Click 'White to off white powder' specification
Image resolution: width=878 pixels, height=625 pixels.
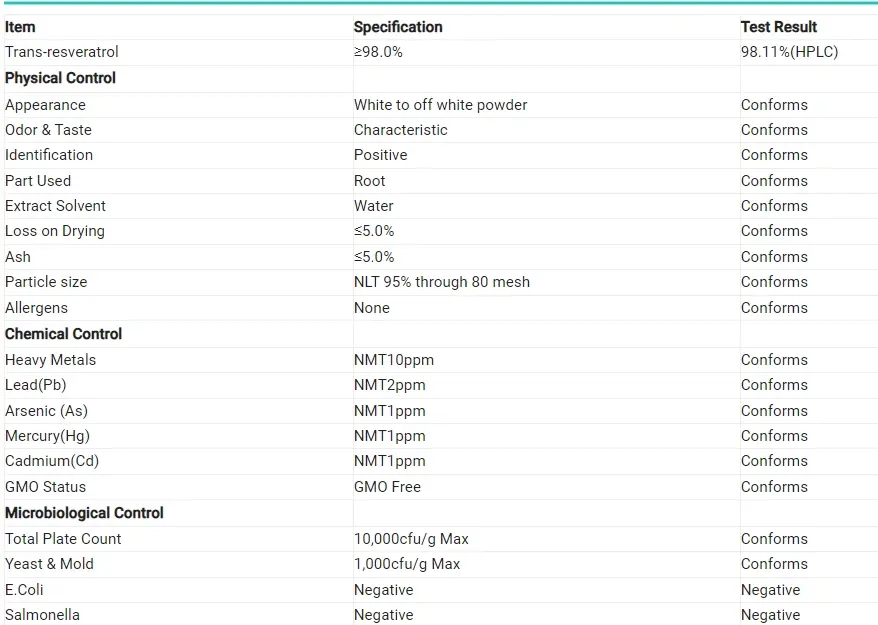coord(440,105)
